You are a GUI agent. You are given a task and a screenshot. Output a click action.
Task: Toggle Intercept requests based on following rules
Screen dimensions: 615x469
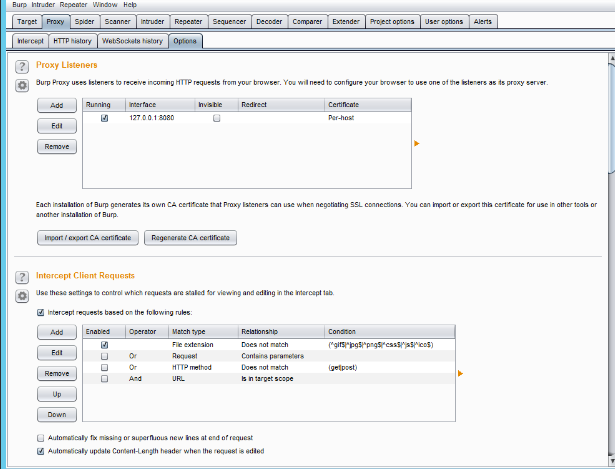coord(40,313)
